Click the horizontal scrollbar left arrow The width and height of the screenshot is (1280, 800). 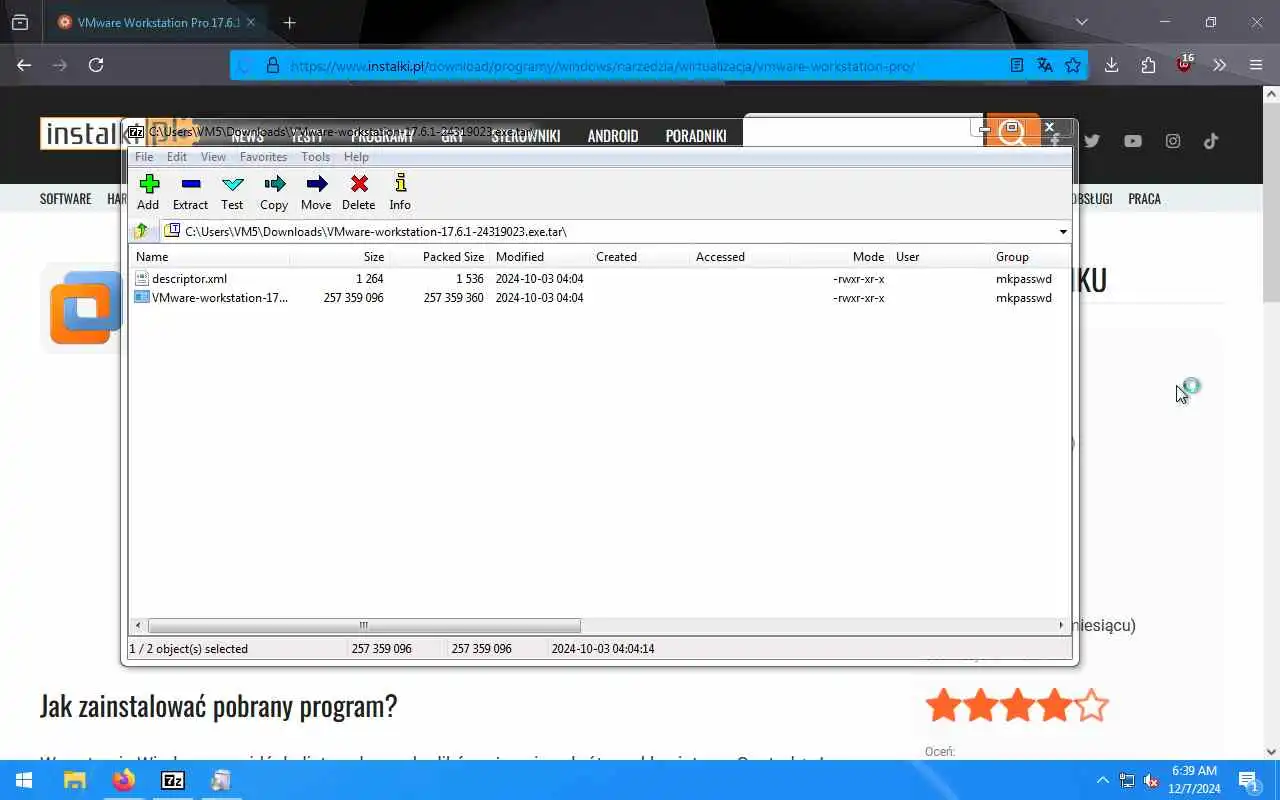coord(138,626)
